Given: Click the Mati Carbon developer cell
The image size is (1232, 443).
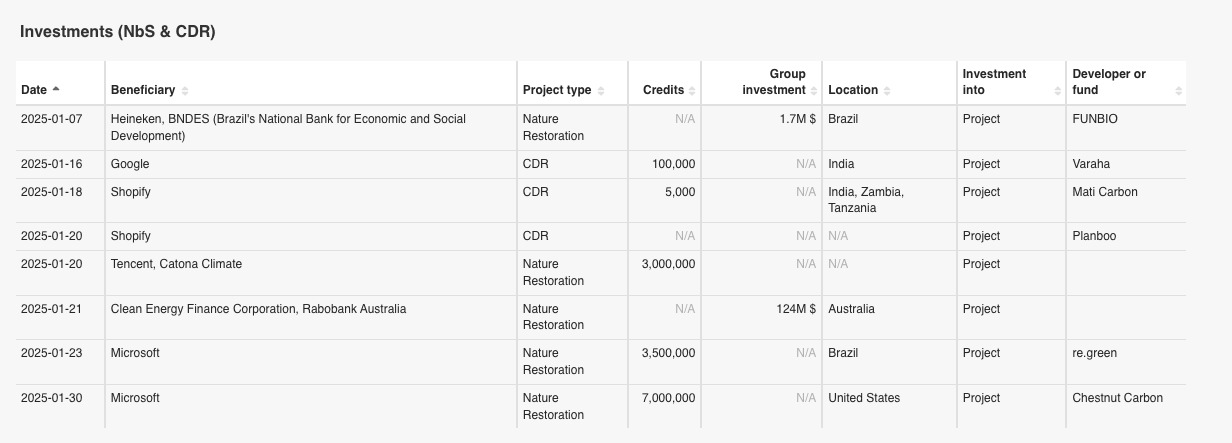Looking at the screenshot, I should 1104,192.
